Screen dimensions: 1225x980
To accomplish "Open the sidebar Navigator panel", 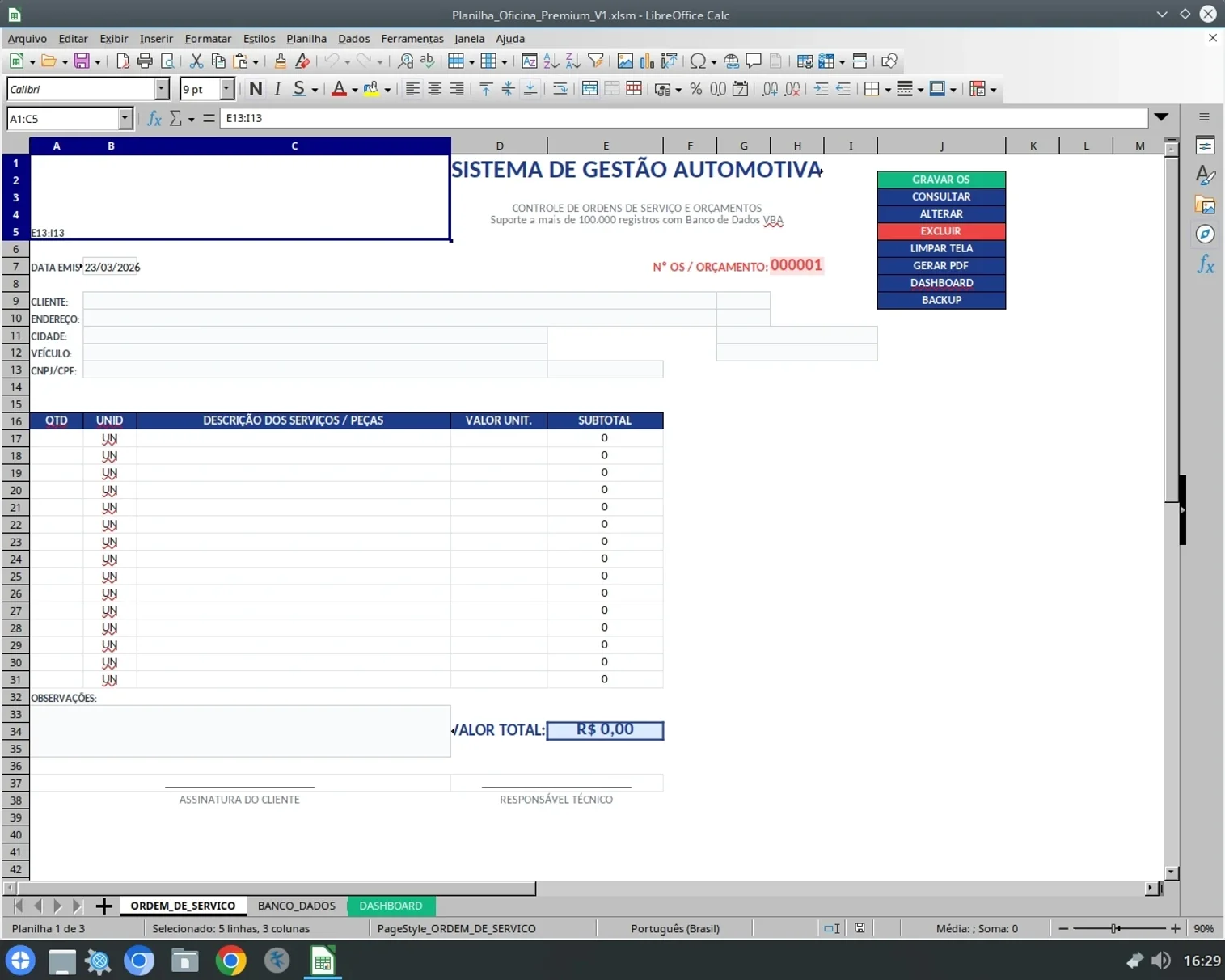I will (1205, 234).
